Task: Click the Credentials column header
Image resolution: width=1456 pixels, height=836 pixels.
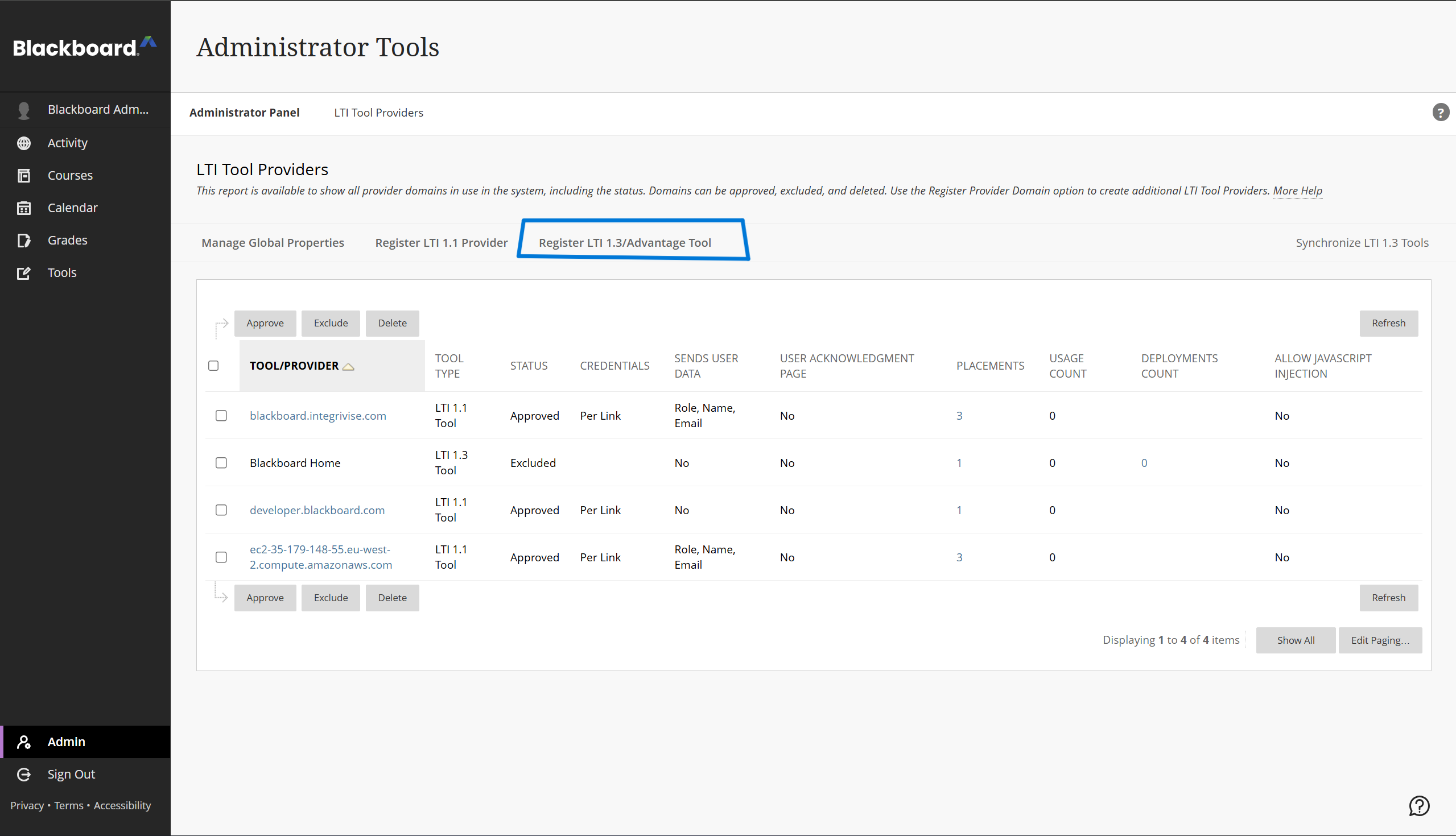Action: tap(614, 366)
